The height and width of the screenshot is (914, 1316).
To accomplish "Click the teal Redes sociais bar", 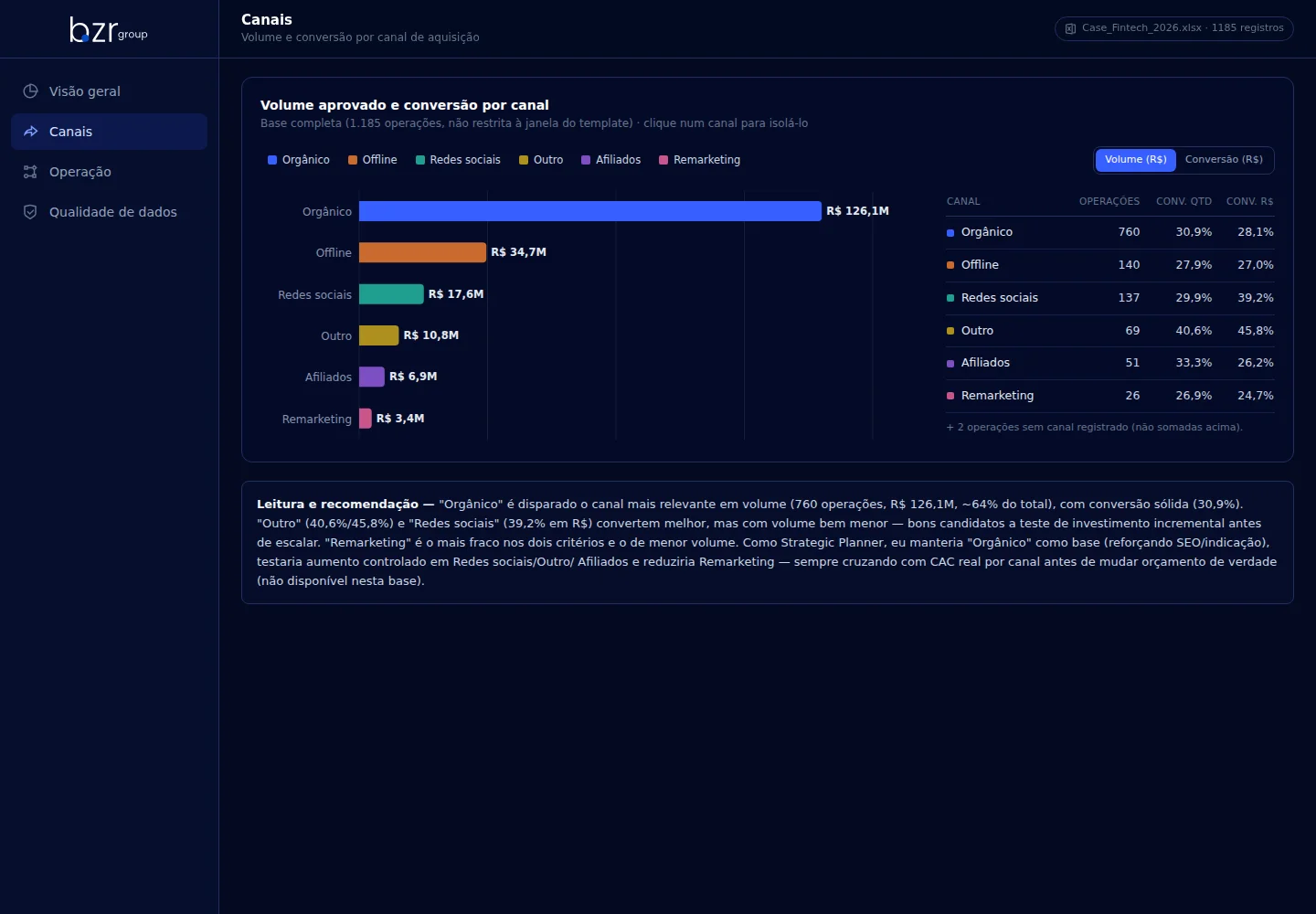I will (391, 294).
